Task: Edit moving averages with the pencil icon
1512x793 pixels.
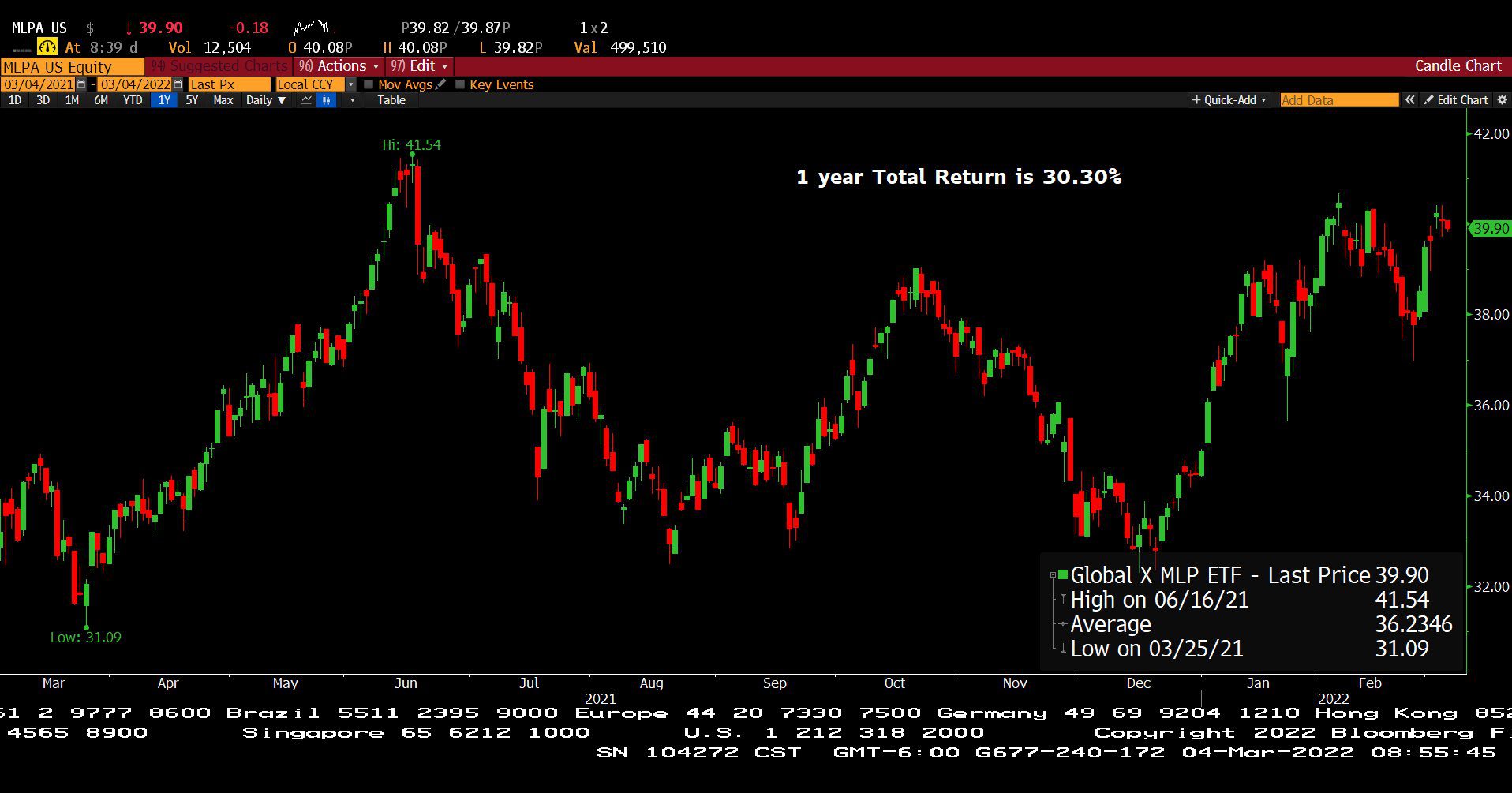Action: click(x=440, y=84)
